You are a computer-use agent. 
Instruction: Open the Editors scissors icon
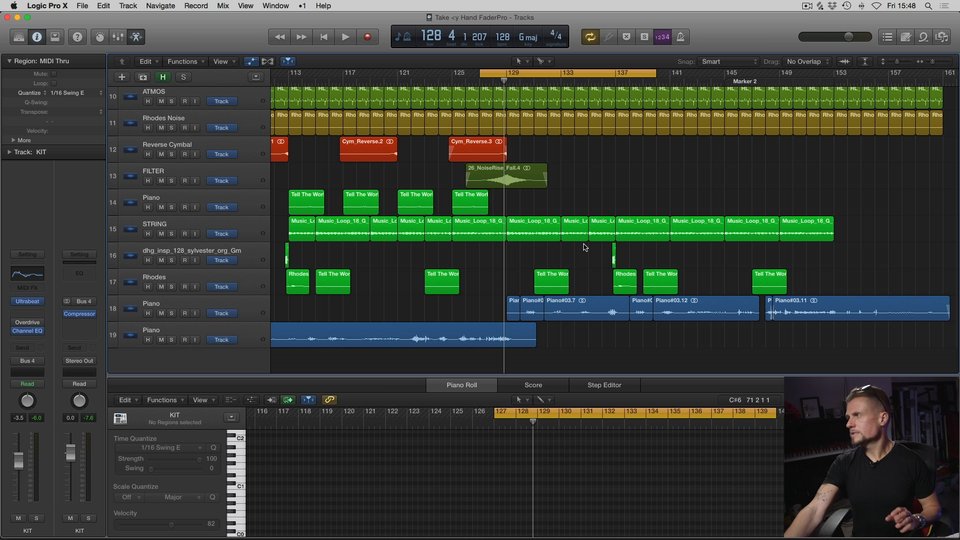[x=136, y=37]
